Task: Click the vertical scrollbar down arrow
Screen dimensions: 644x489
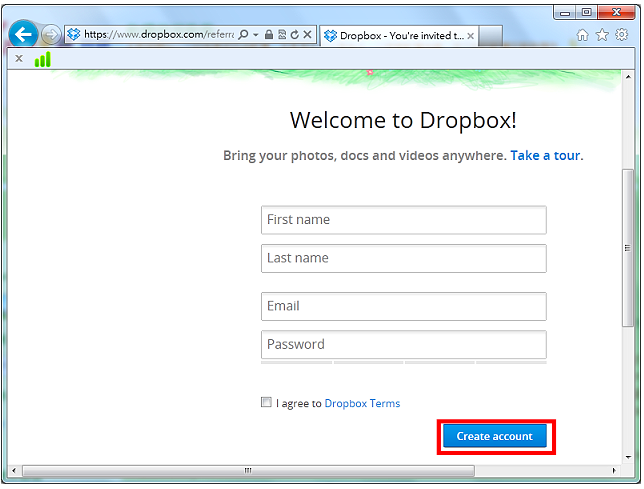Action: pyautogui.click(x=628, y=457)
